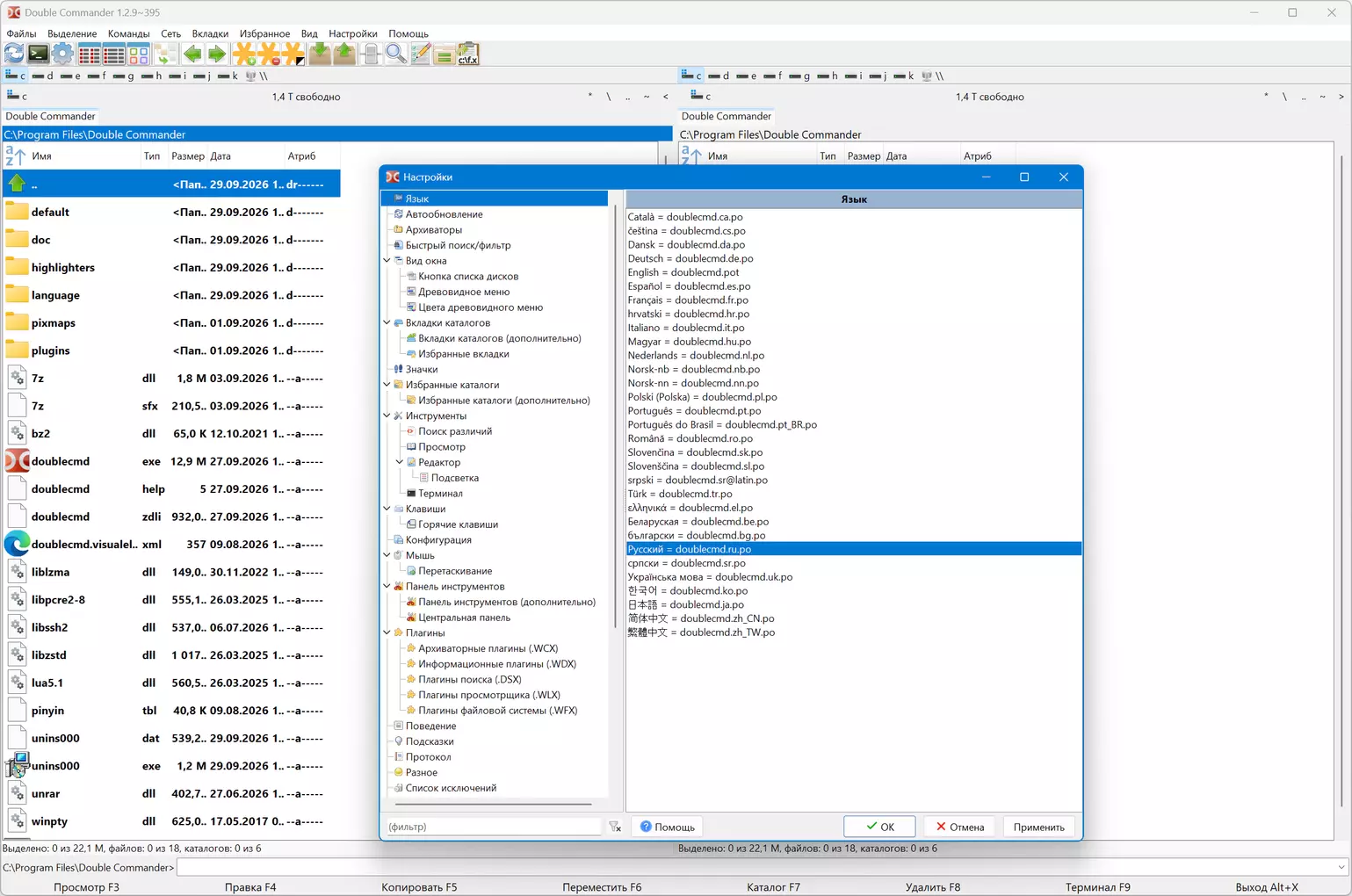The width and height of the screenshot is (1352, 896).
Task: Click the Отмена button
Action: pos(959,827)
